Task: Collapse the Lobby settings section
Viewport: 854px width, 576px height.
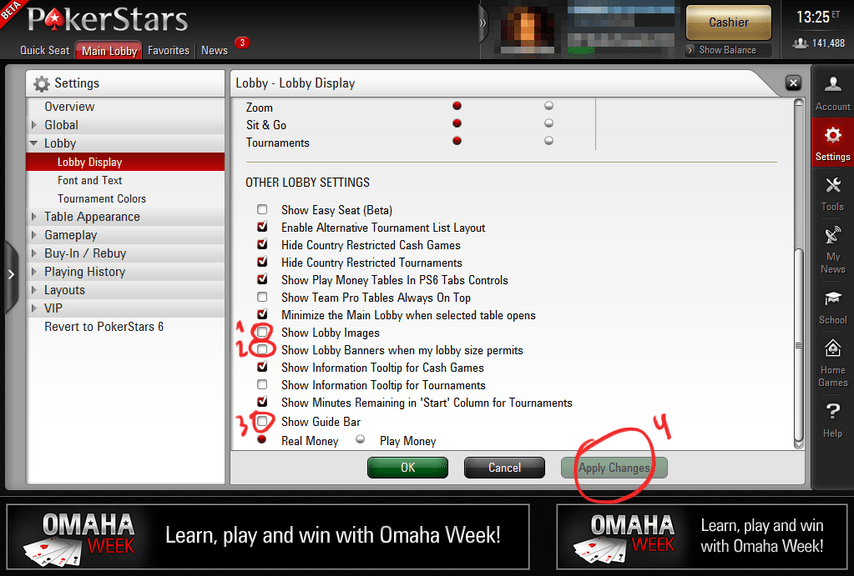Action: pos(34,143)
